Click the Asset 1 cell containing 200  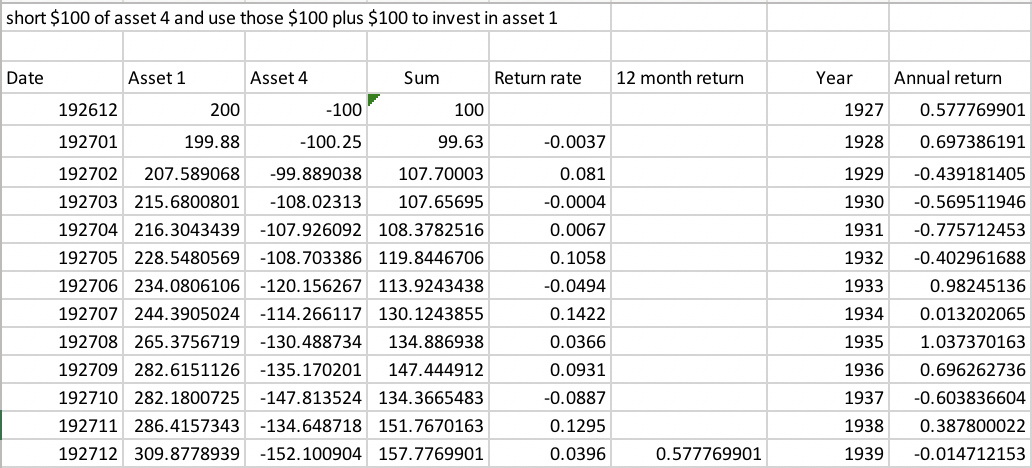click(x=184, y=109)
